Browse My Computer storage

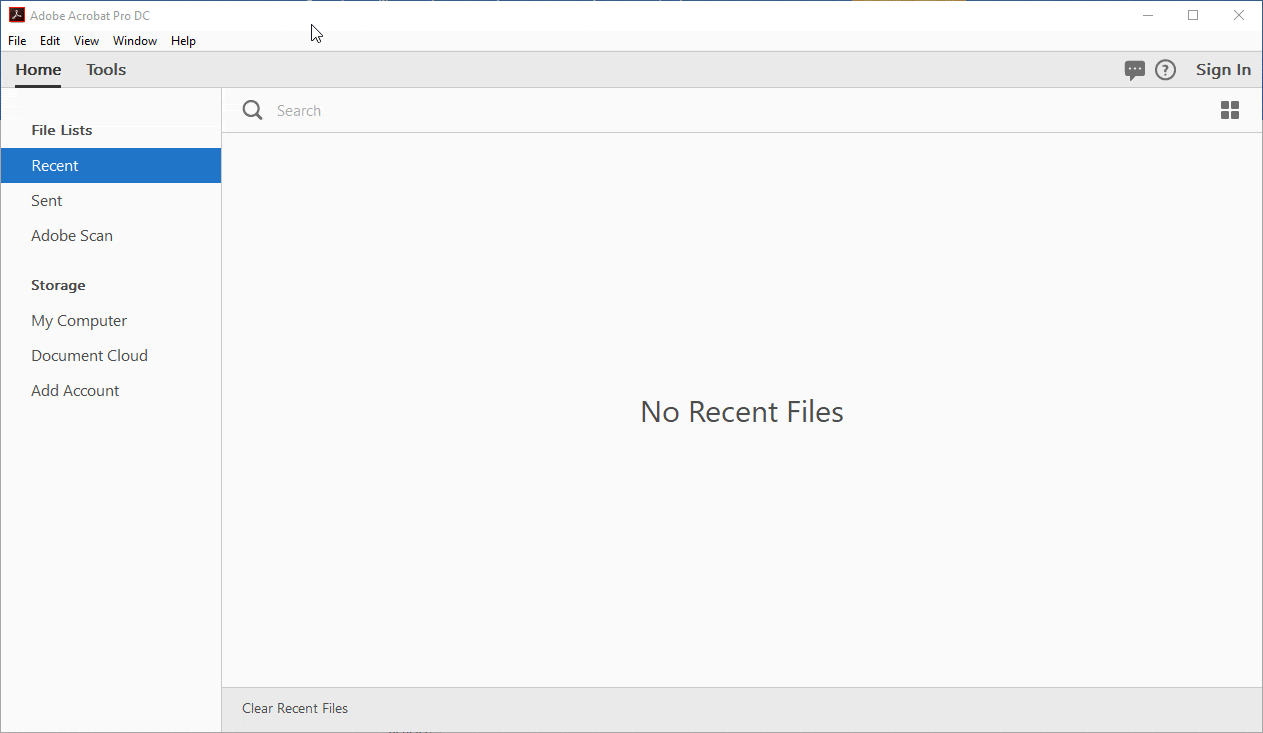pyautogui.click(x=111, y=321)
